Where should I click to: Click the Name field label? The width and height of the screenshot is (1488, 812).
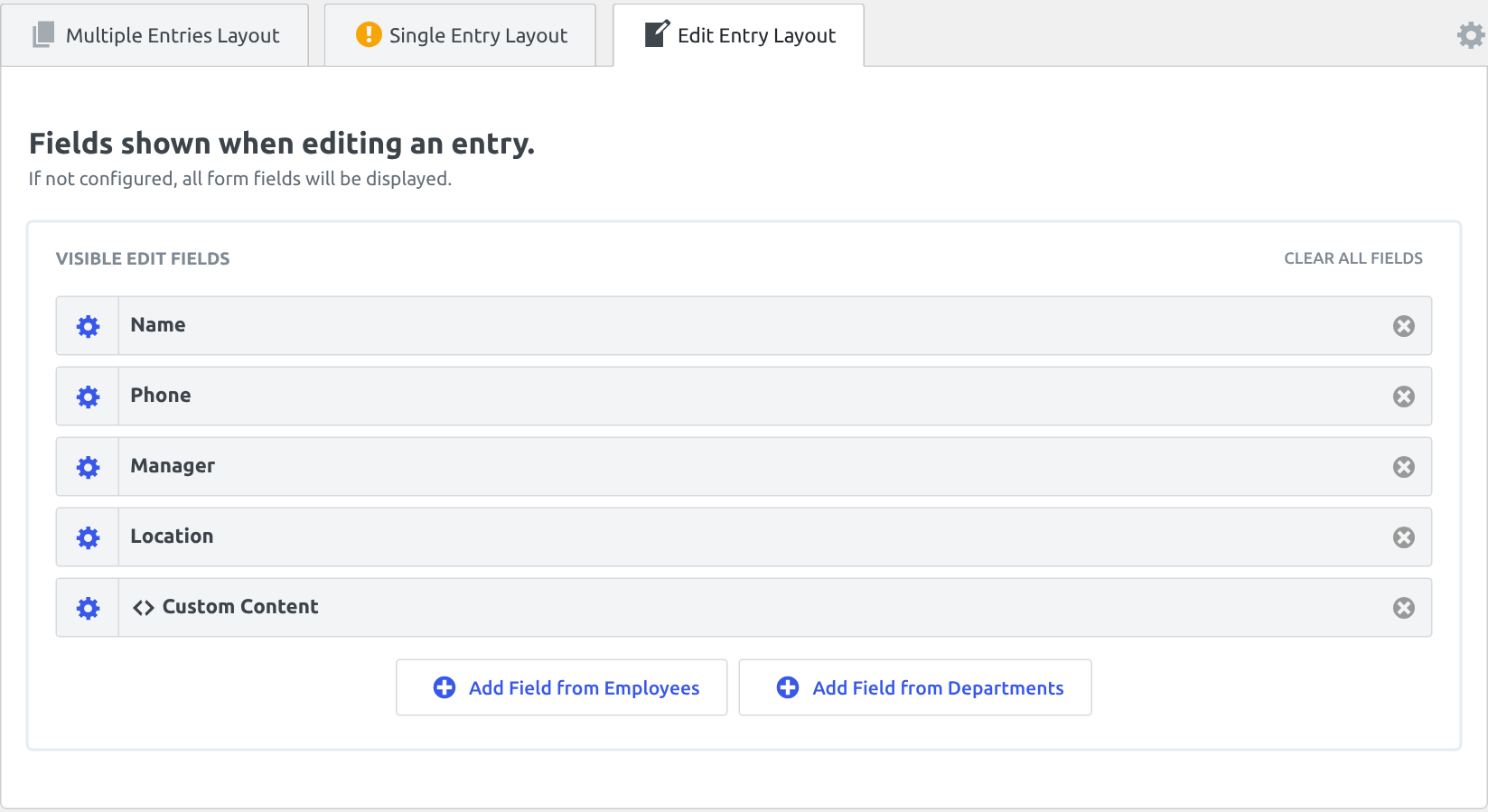158,325
